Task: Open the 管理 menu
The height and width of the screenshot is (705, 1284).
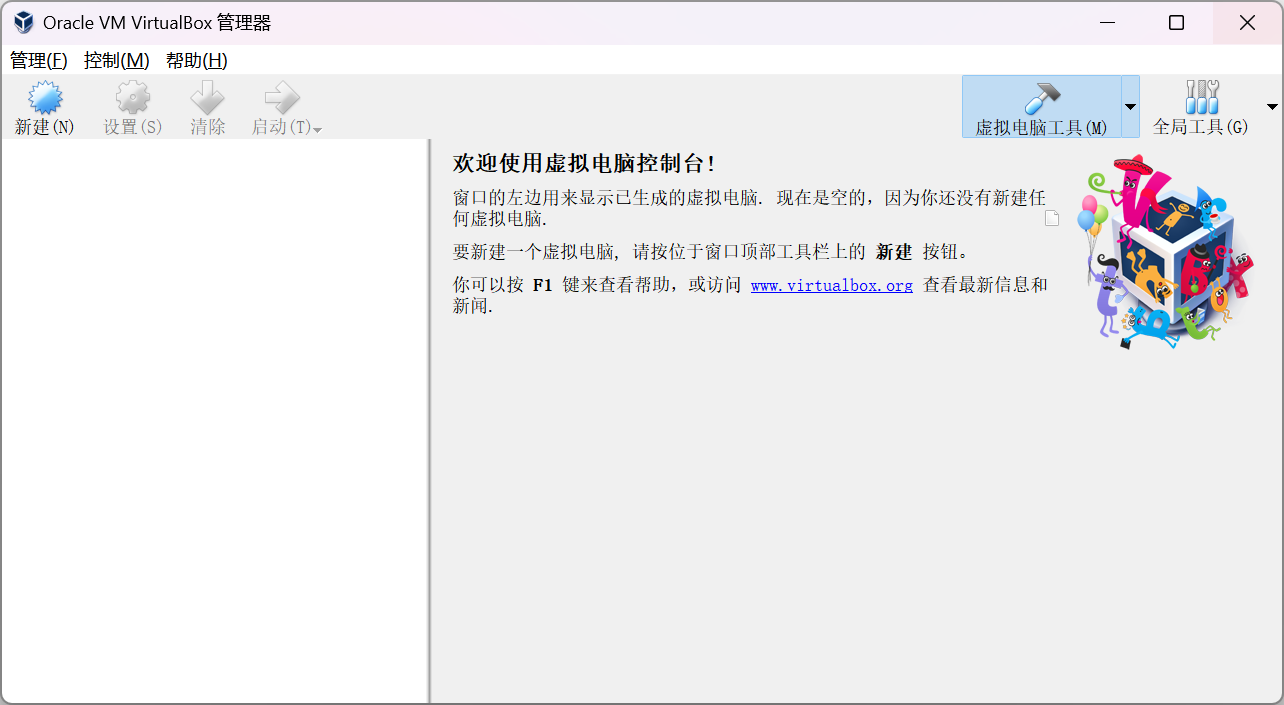Action: [x=38, y=60]
